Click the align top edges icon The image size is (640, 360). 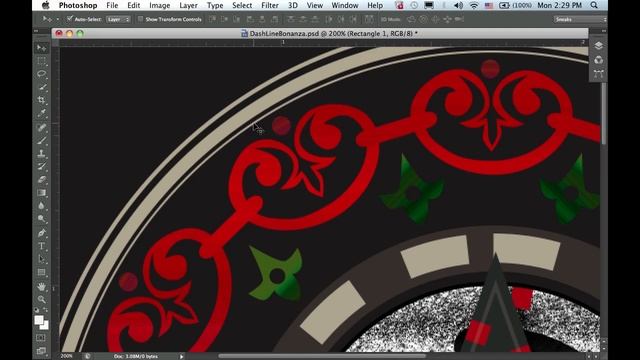(x=212, y=19)
